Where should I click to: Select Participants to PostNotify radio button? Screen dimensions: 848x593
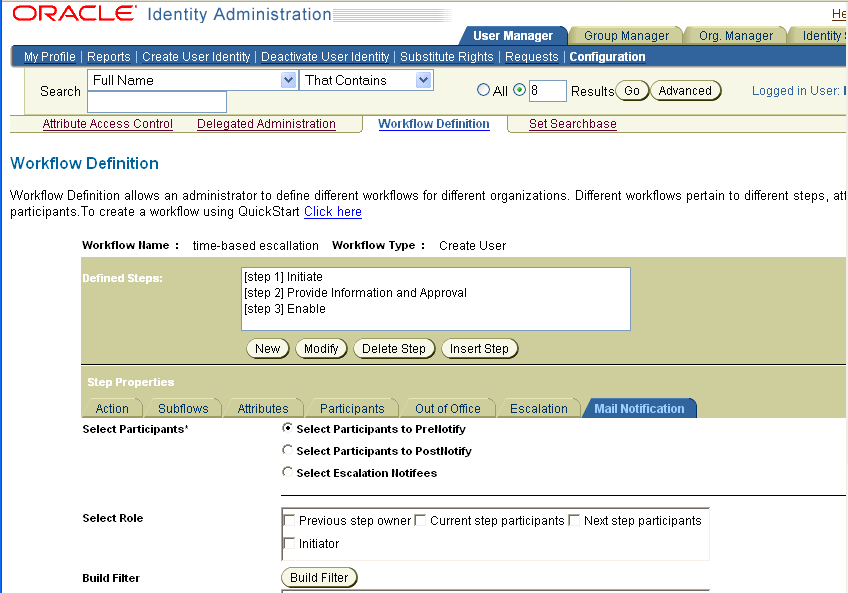(x=288, y=450)
